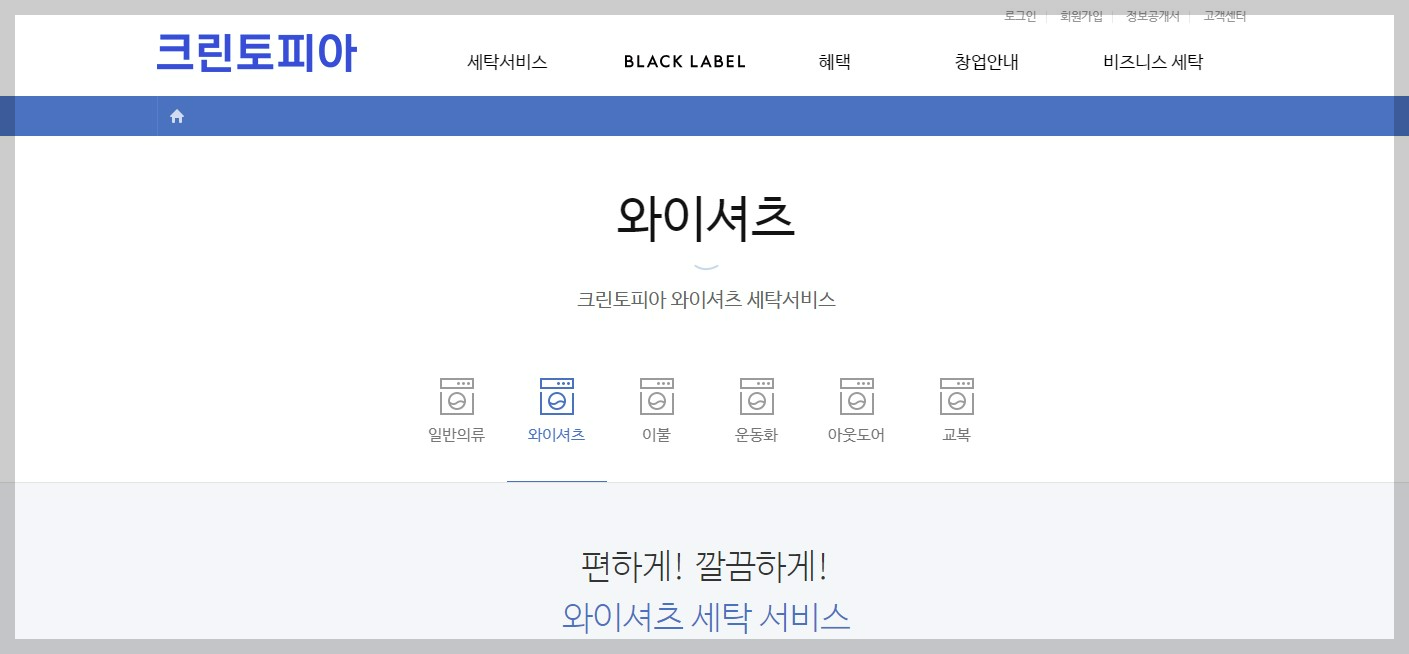Open the 혜택 menu
The image size is (1409, 654).
coord(834,62)
